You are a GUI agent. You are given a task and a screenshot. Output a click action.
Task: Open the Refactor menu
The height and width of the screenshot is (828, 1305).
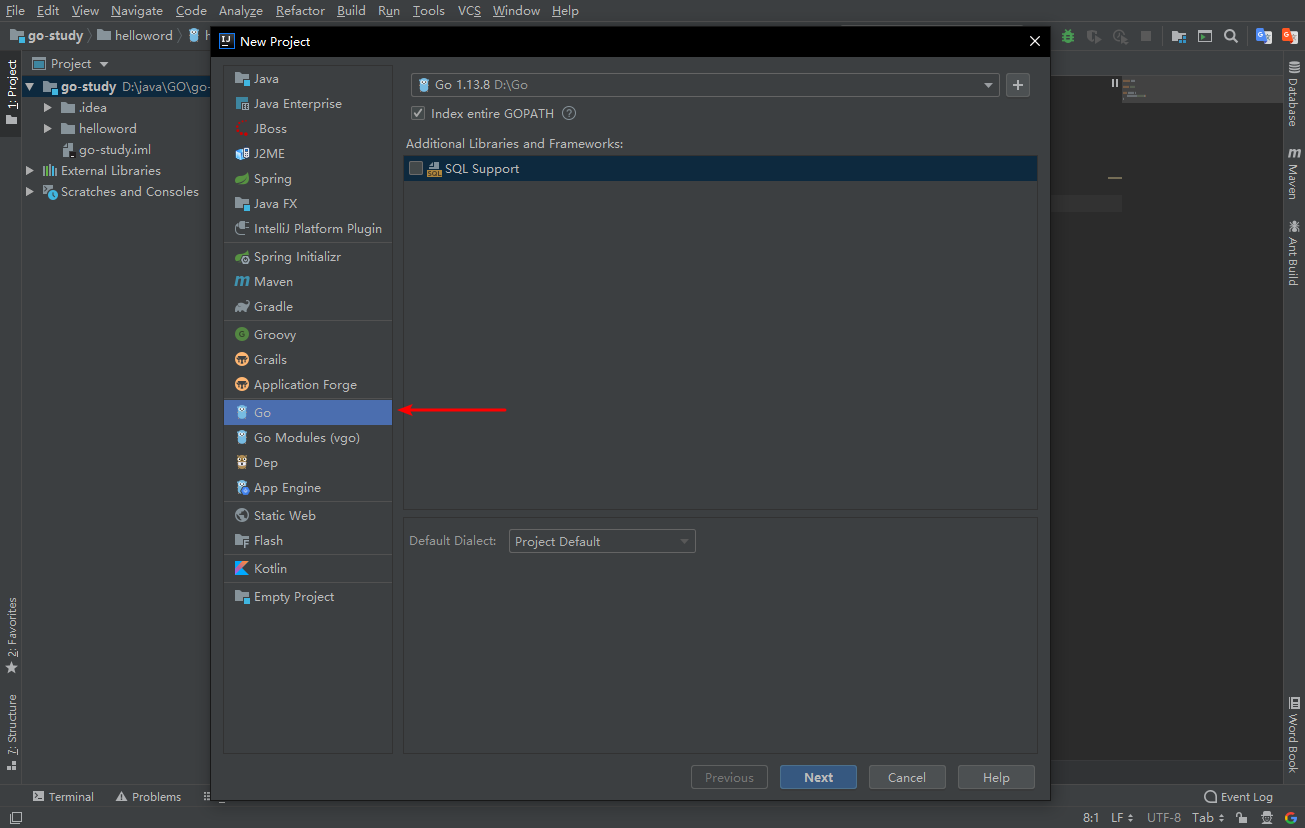(300, 10)
